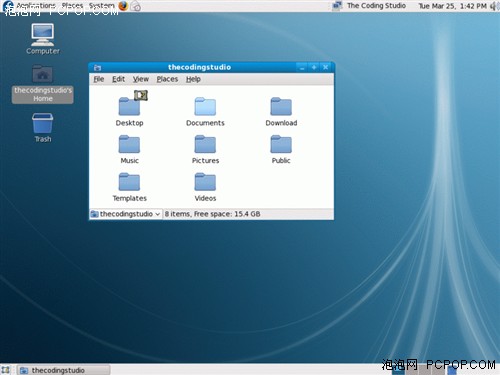Screen dimensions: 500x375
Task: Open the Desktop folder icon
Action: (129, 106)
